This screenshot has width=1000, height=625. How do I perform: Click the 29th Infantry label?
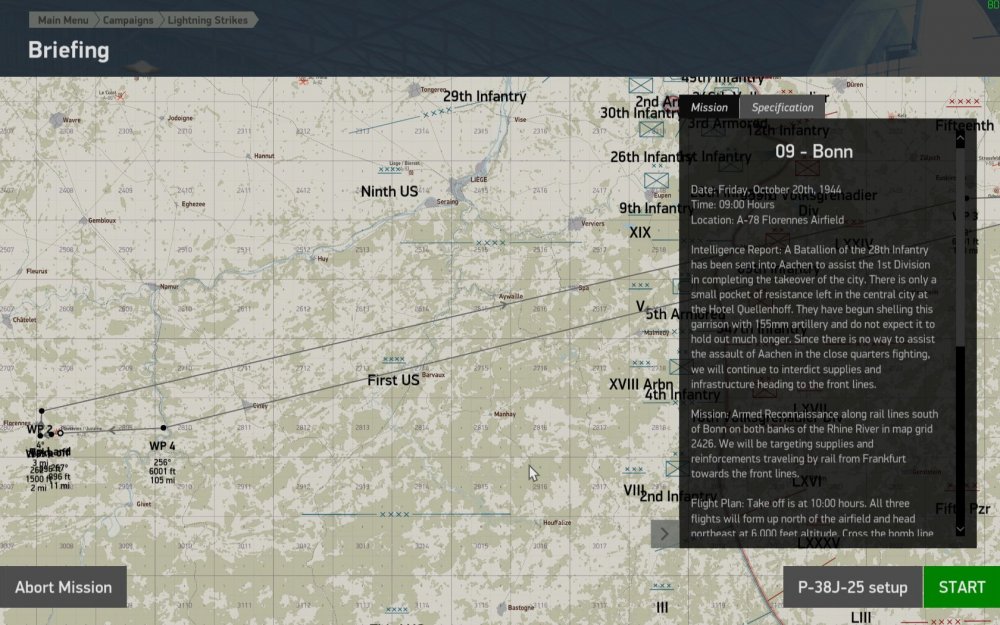[x=485, y=96]
